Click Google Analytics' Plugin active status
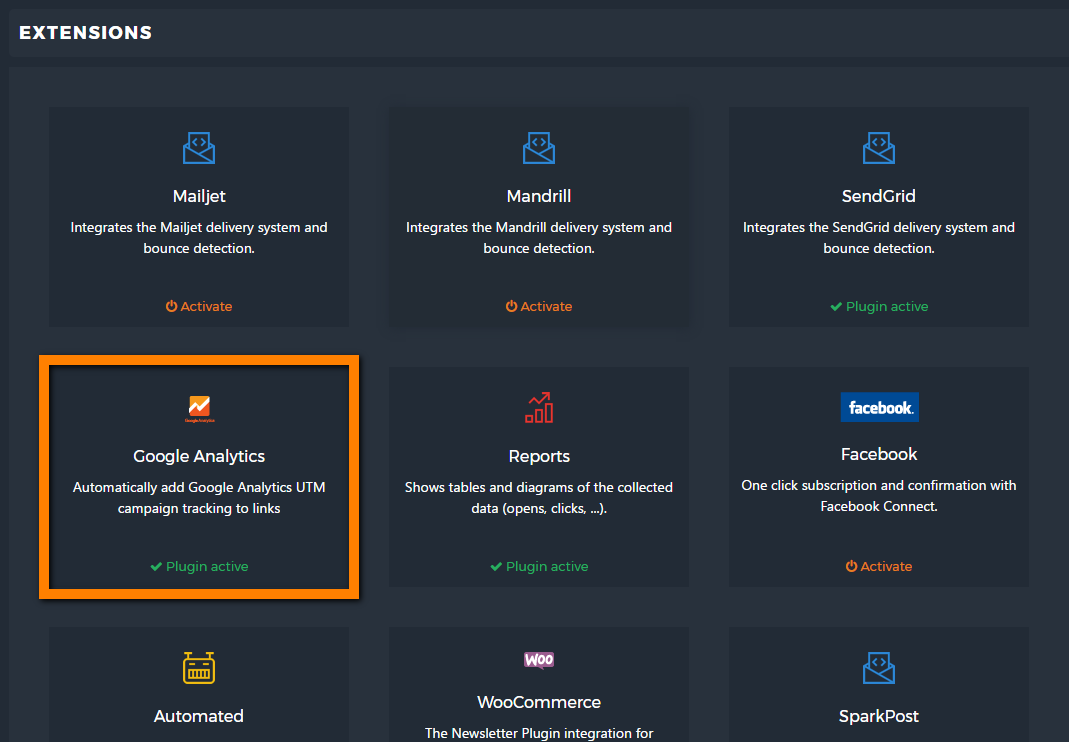The image size is (1069, 742). coord(198,566)
